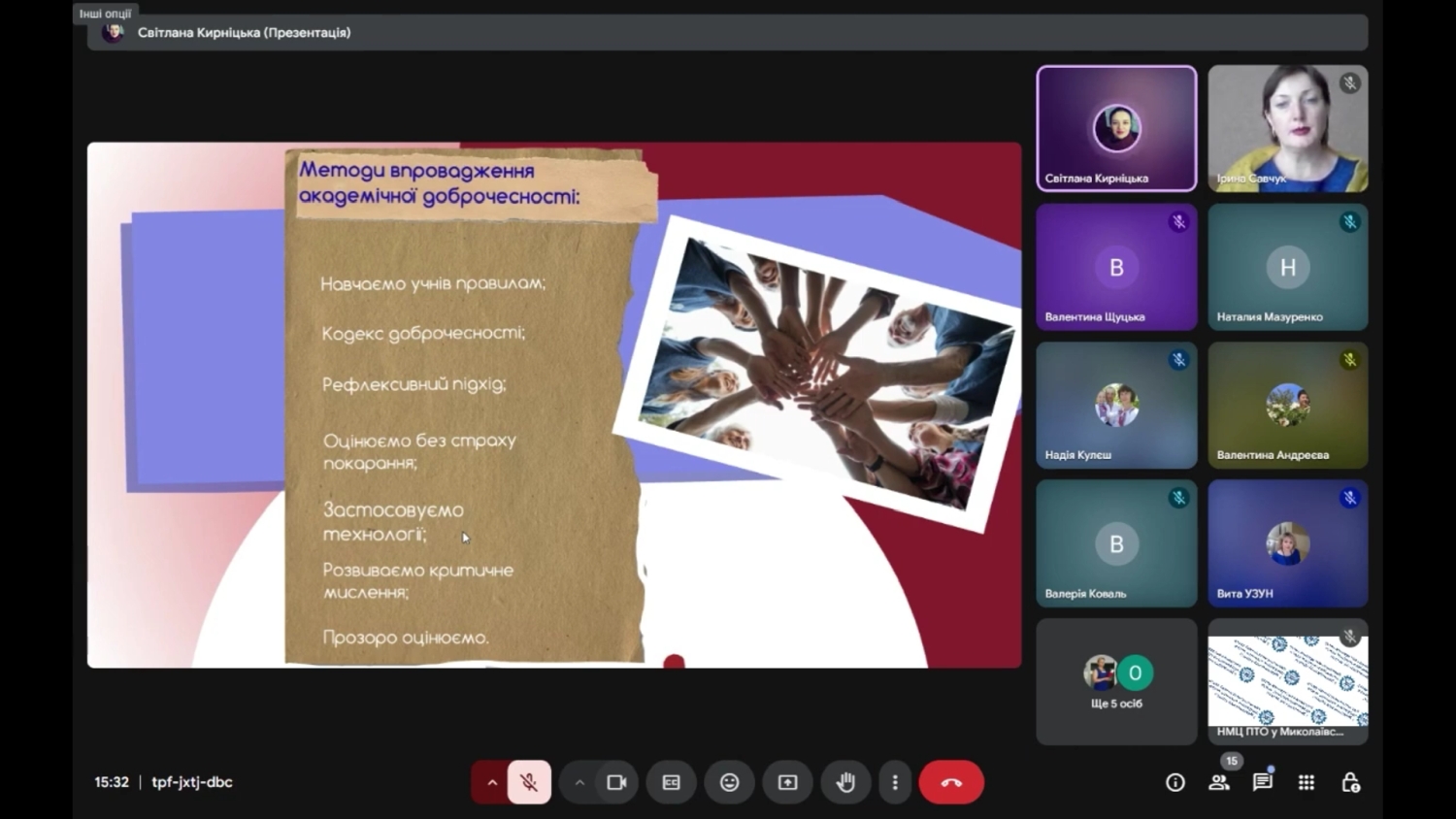Image resolution: width=1456 pixels, height=819 pixels.
Task: Click muted mic icon on Валентина Андреєва tile
Action: pyautogui.click(x=1349, y=360)
